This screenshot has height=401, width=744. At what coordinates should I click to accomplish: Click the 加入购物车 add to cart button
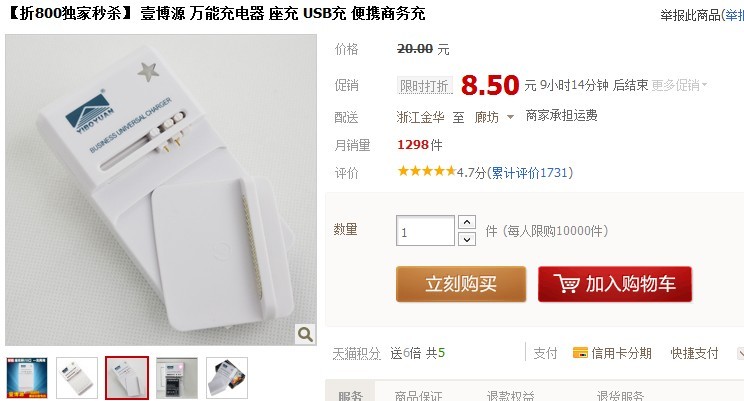(614, 284)
